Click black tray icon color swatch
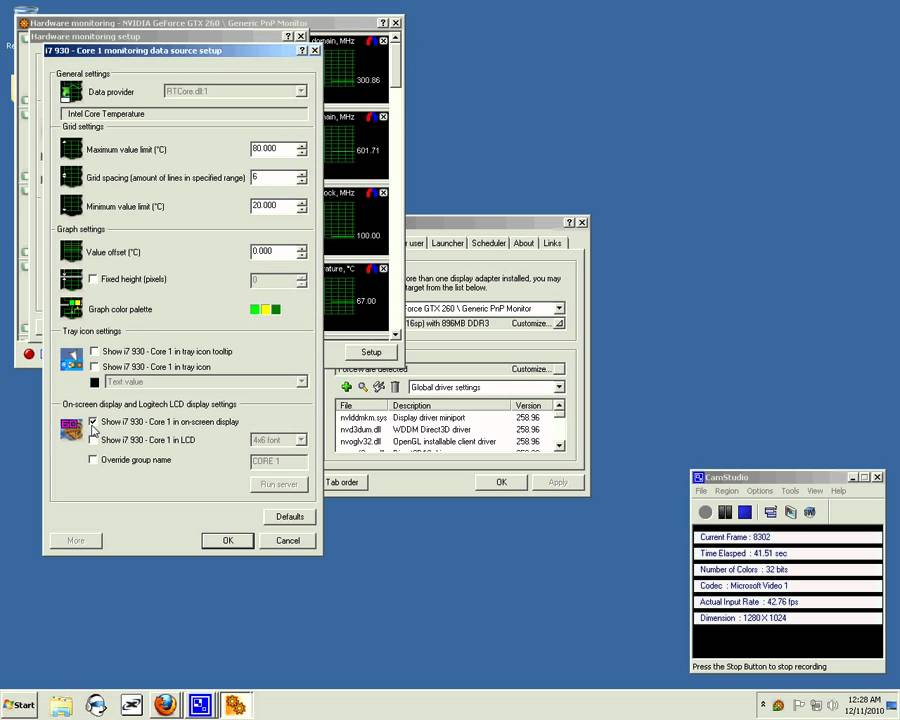 [95, 382]
